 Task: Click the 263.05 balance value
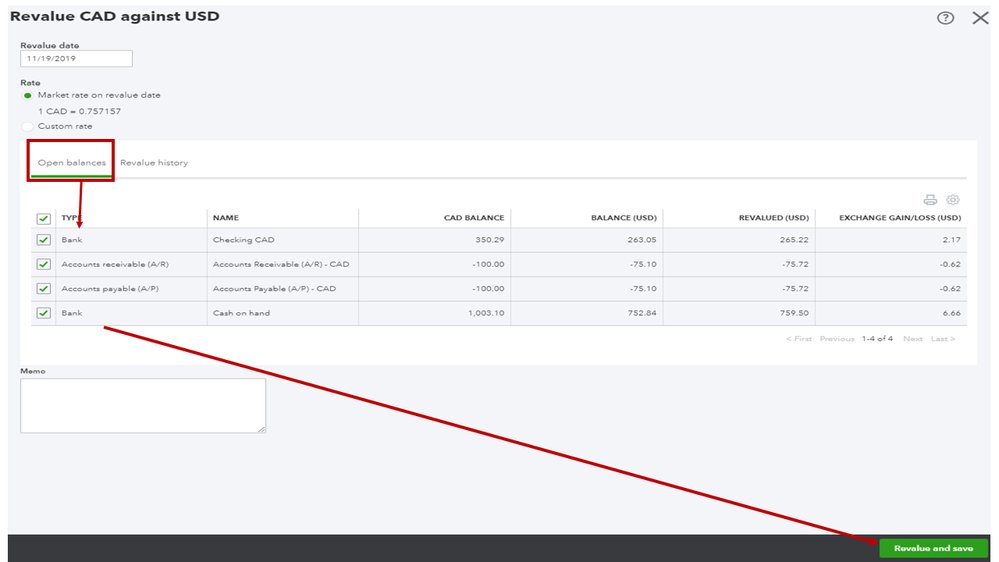point(642,240)
